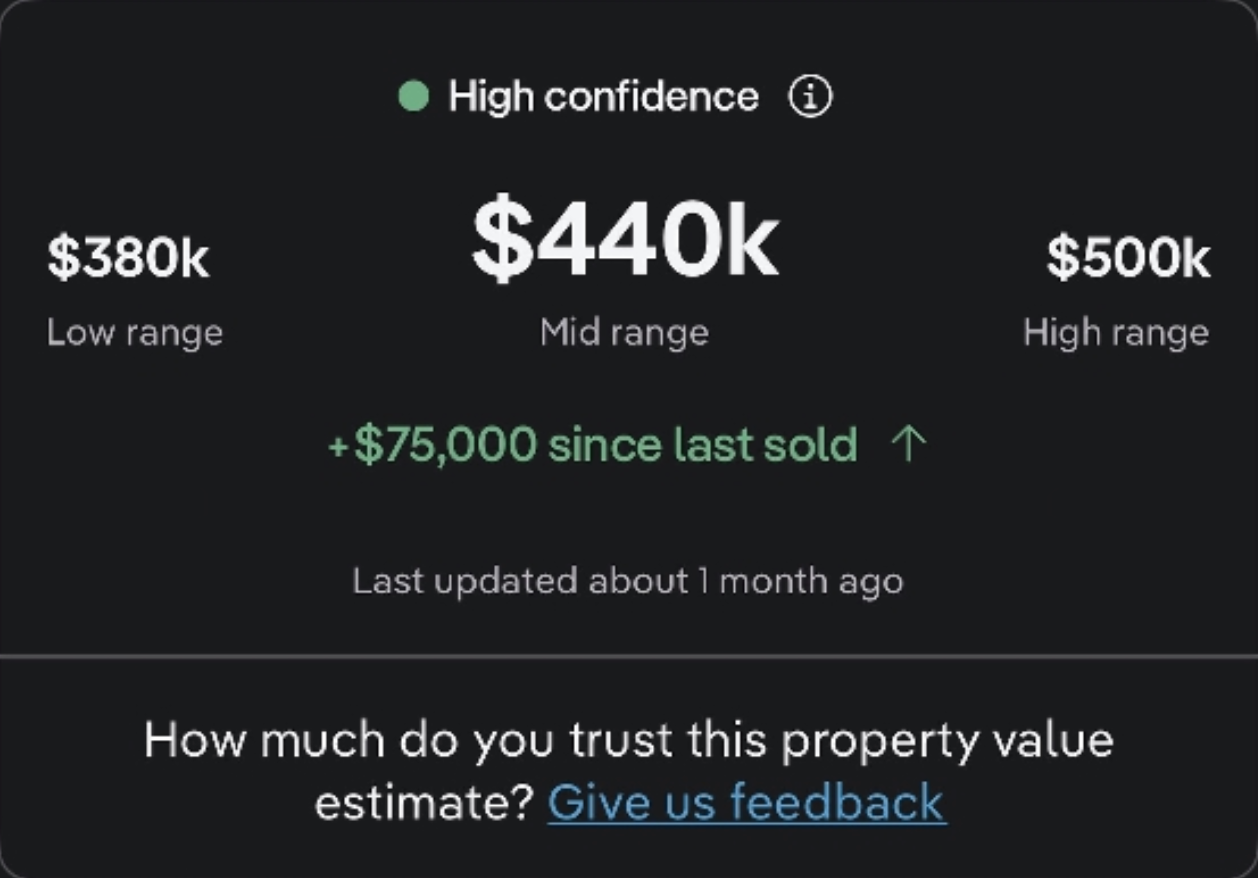
Task: Select the property value estimate question text
Action: (x=630, y=740)
